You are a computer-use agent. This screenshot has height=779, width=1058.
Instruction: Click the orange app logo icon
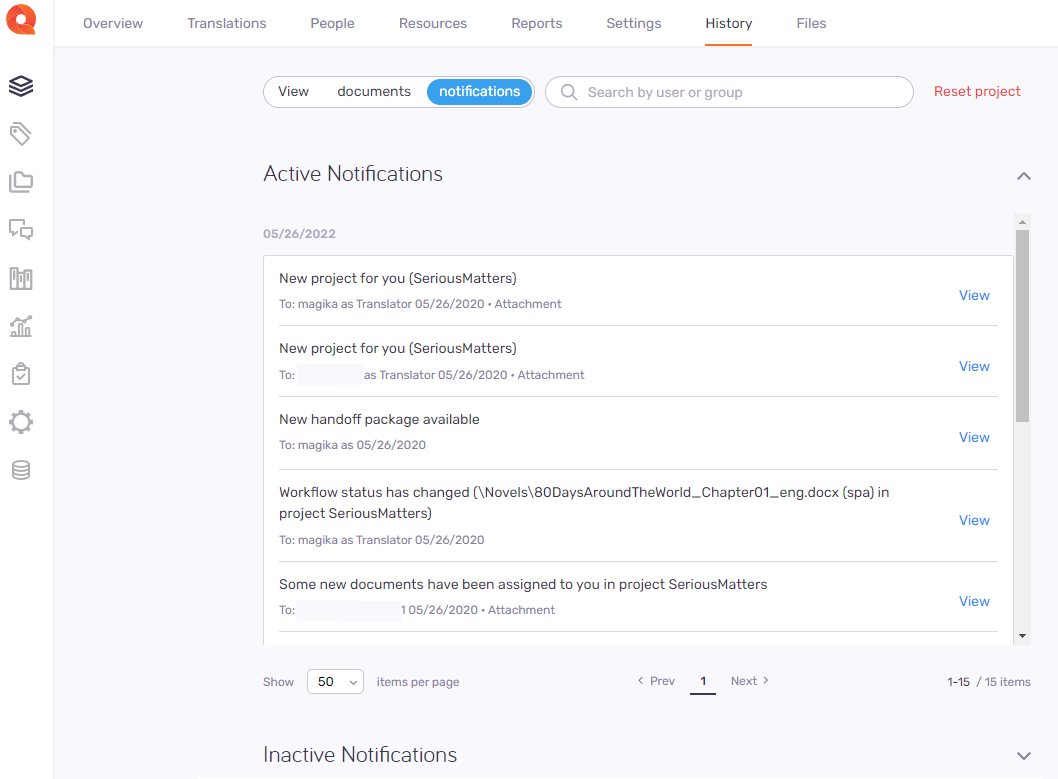click(21, 21)
